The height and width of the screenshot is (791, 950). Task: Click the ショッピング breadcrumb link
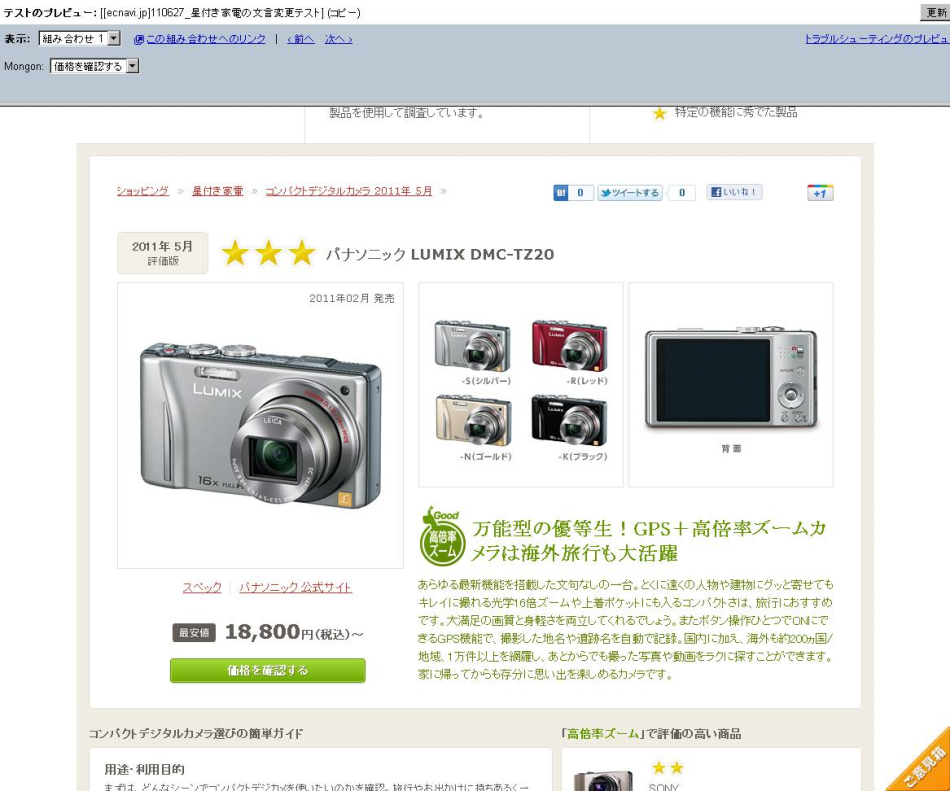142,191
